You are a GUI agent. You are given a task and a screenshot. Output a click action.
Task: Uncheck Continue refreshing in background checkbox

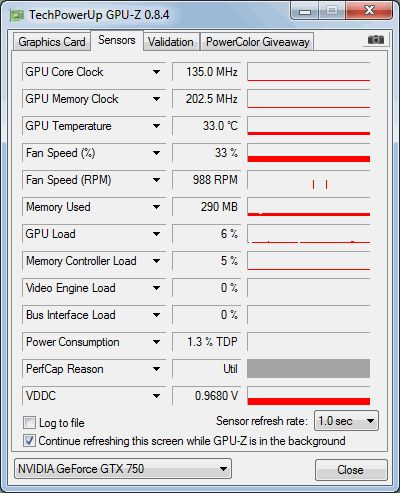coord(29,441)
